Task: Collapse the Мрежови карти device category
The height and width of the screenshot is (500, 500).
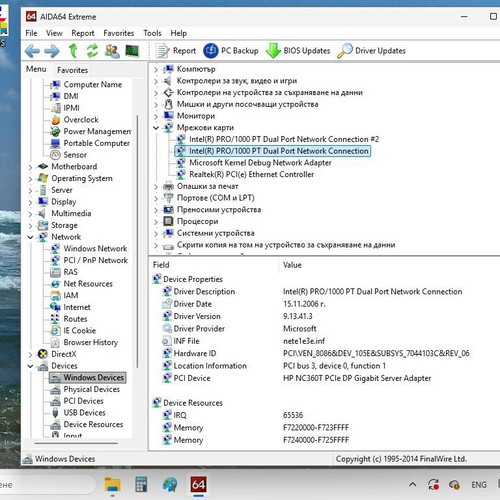Action: (x=156, y=128)
